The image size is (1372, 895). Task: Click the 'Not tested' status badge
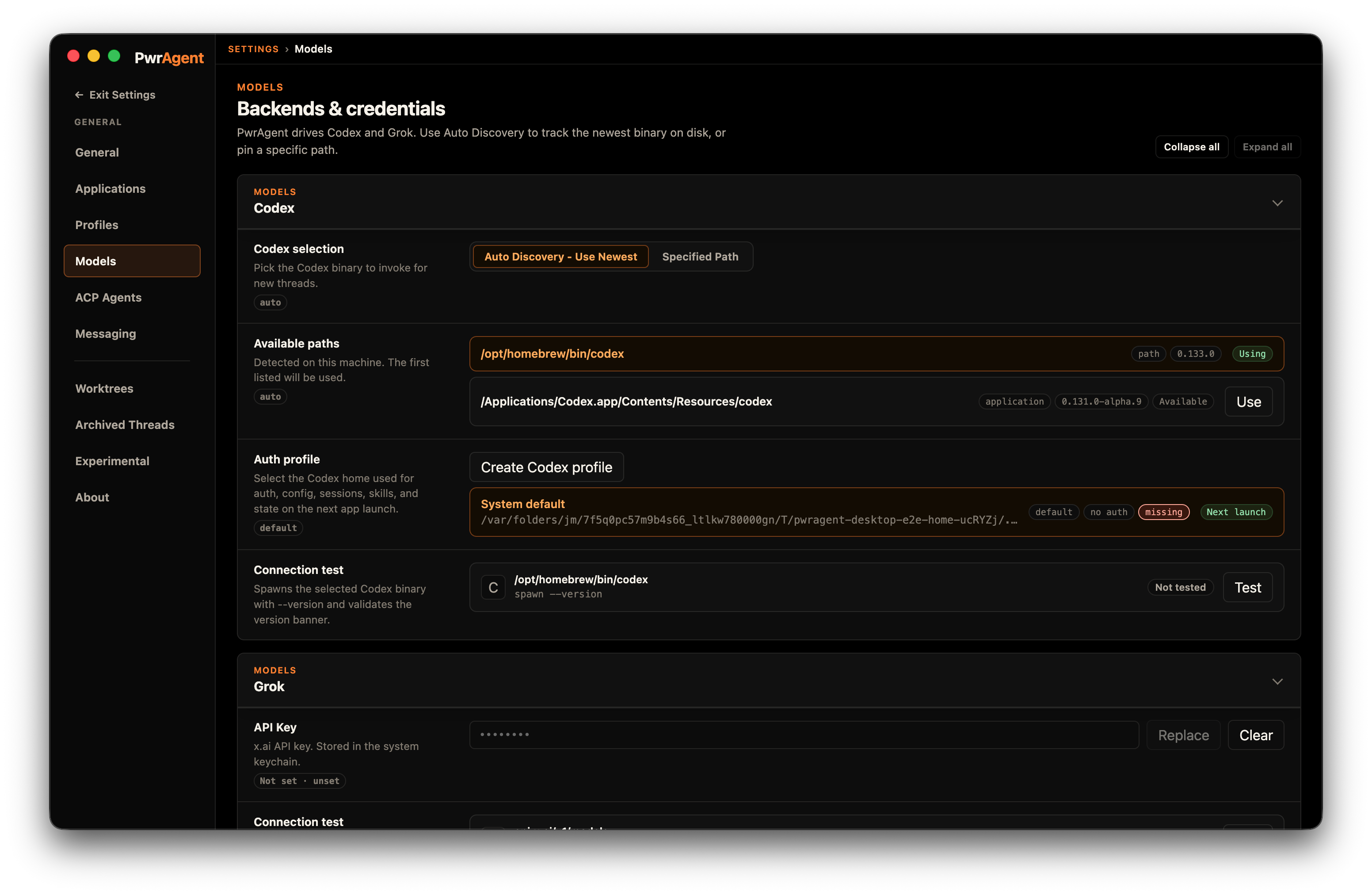click(x=1180, y=588)
